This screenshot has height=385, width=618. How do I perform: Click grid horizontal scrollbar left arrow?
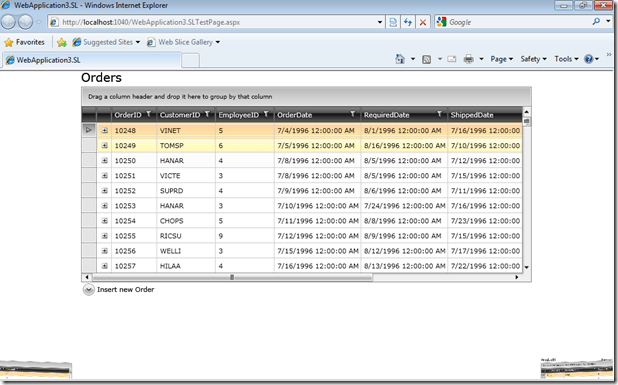coord(87,277)
